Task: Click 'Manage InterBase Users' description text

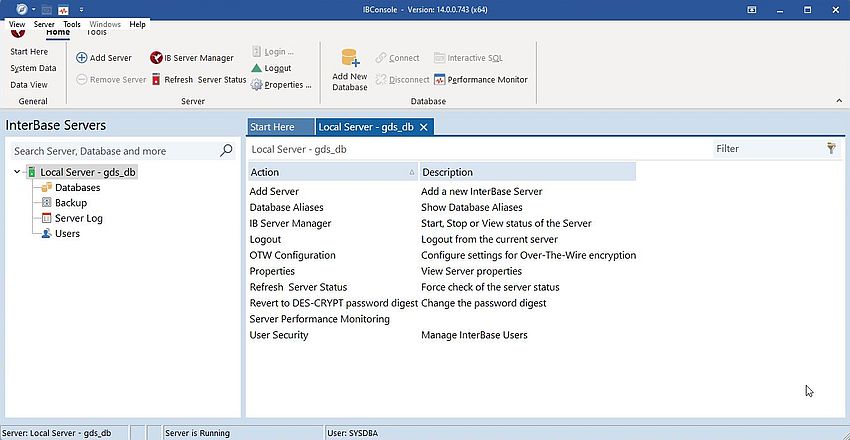Action: pos(474,335)
